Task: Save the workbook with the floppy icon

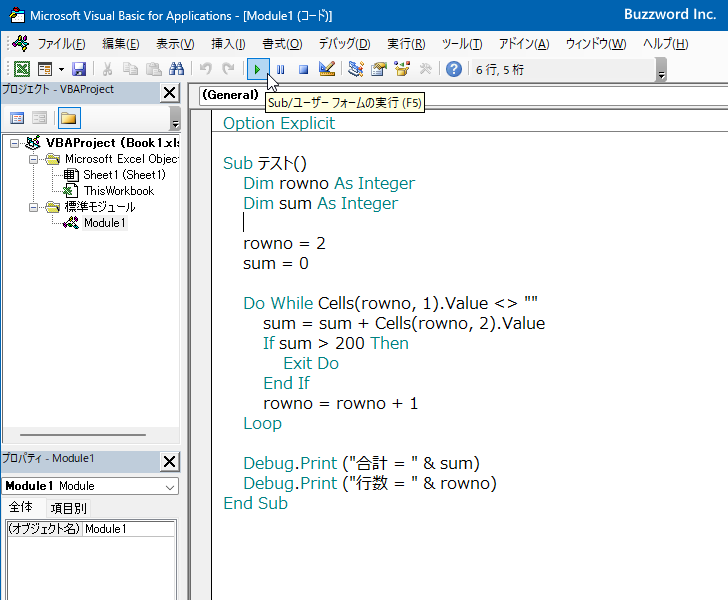Action: (x=79, y=69)
